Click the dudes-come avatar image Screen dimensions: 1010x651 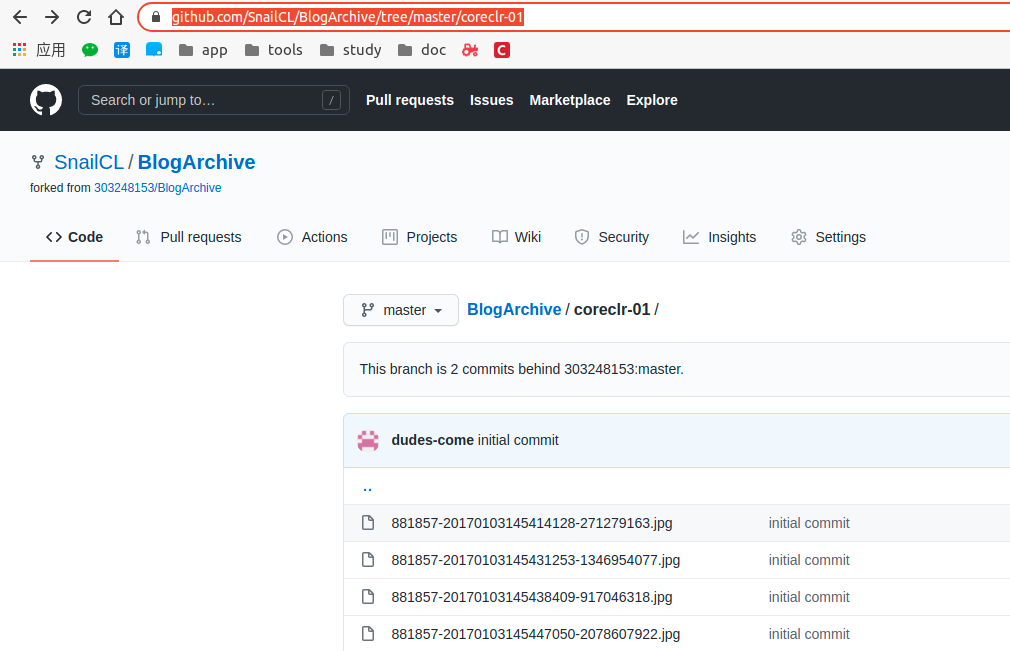[368, 440]
